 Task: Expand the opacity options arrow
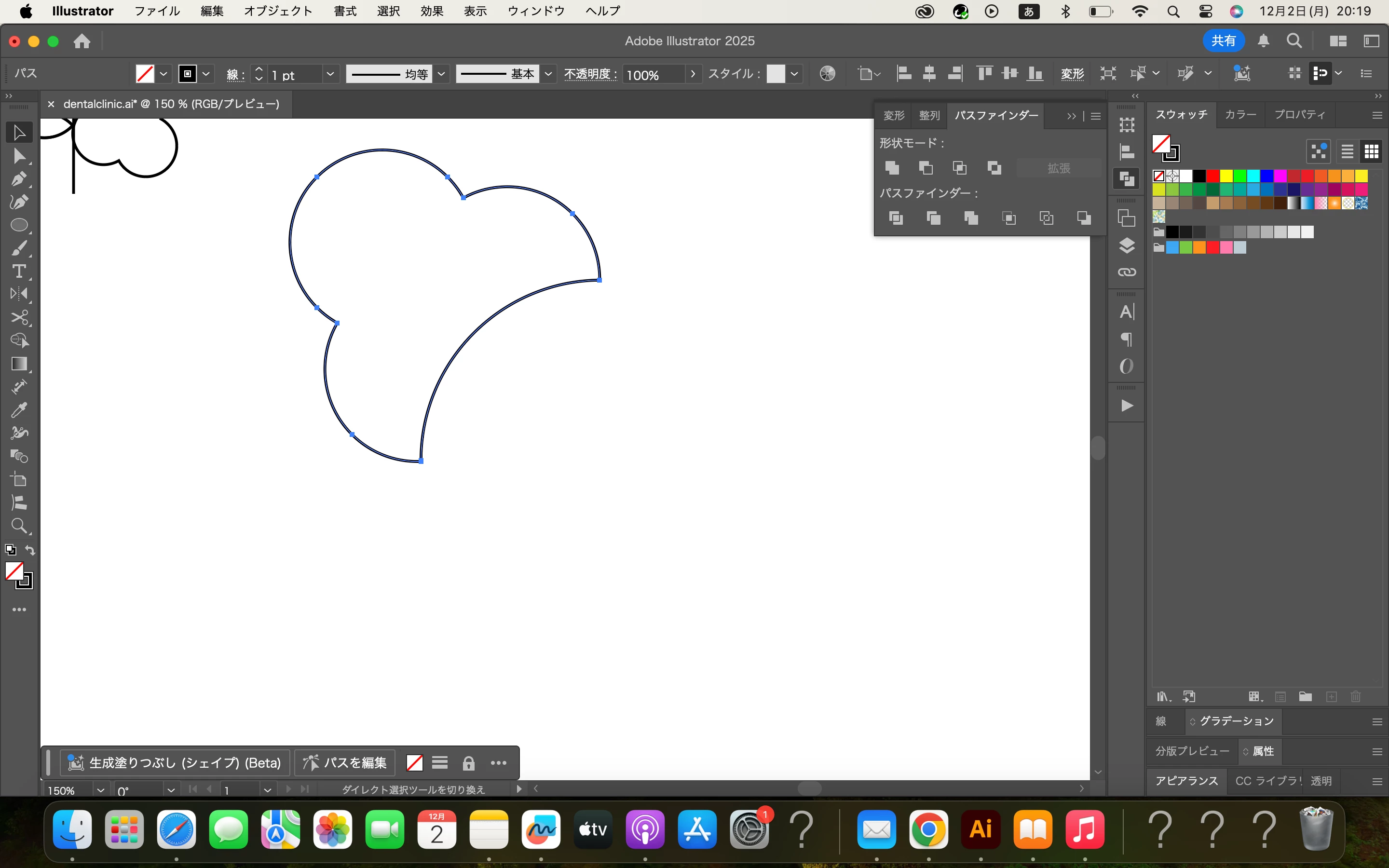point(693,74)
